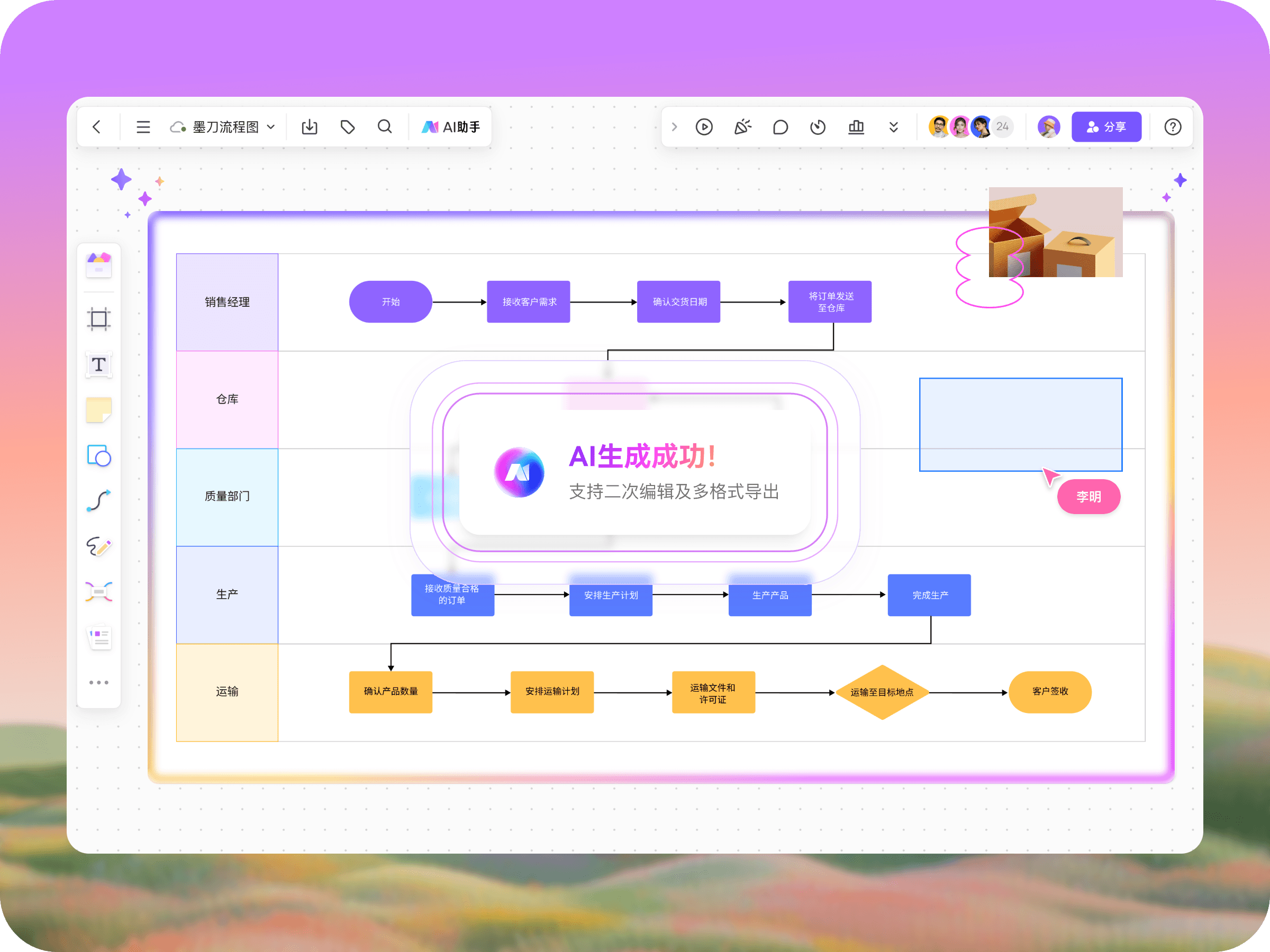Select the 开始 start node
Image resolution: width=1270 pixels, height=952 pixels.
click(391, 302)
